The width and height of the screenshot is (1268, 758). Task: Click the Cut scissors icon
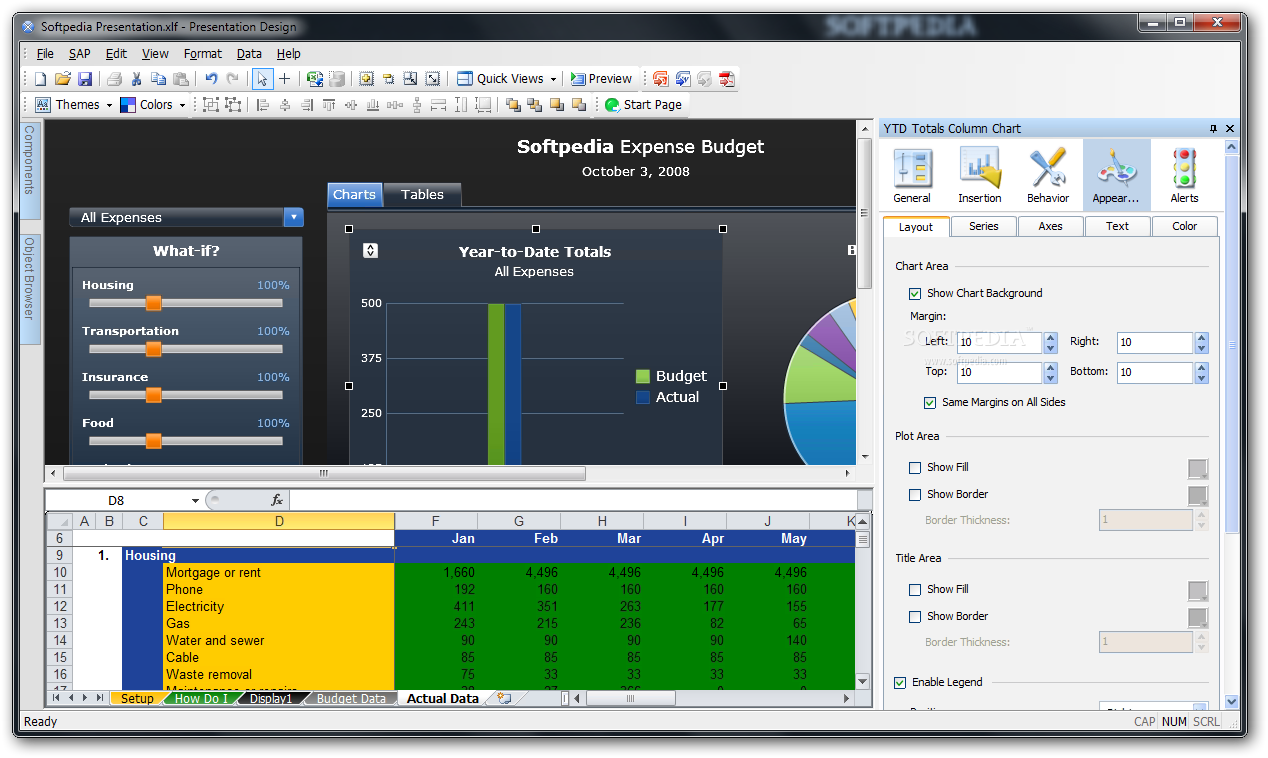tap(137, 79)
